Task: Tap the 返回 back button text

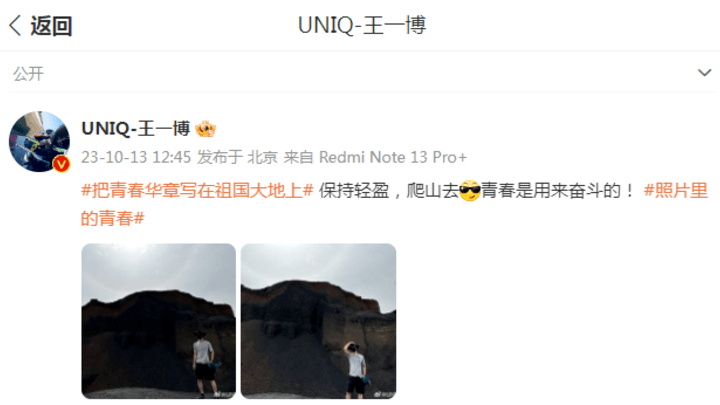Action: coord(51,26)
